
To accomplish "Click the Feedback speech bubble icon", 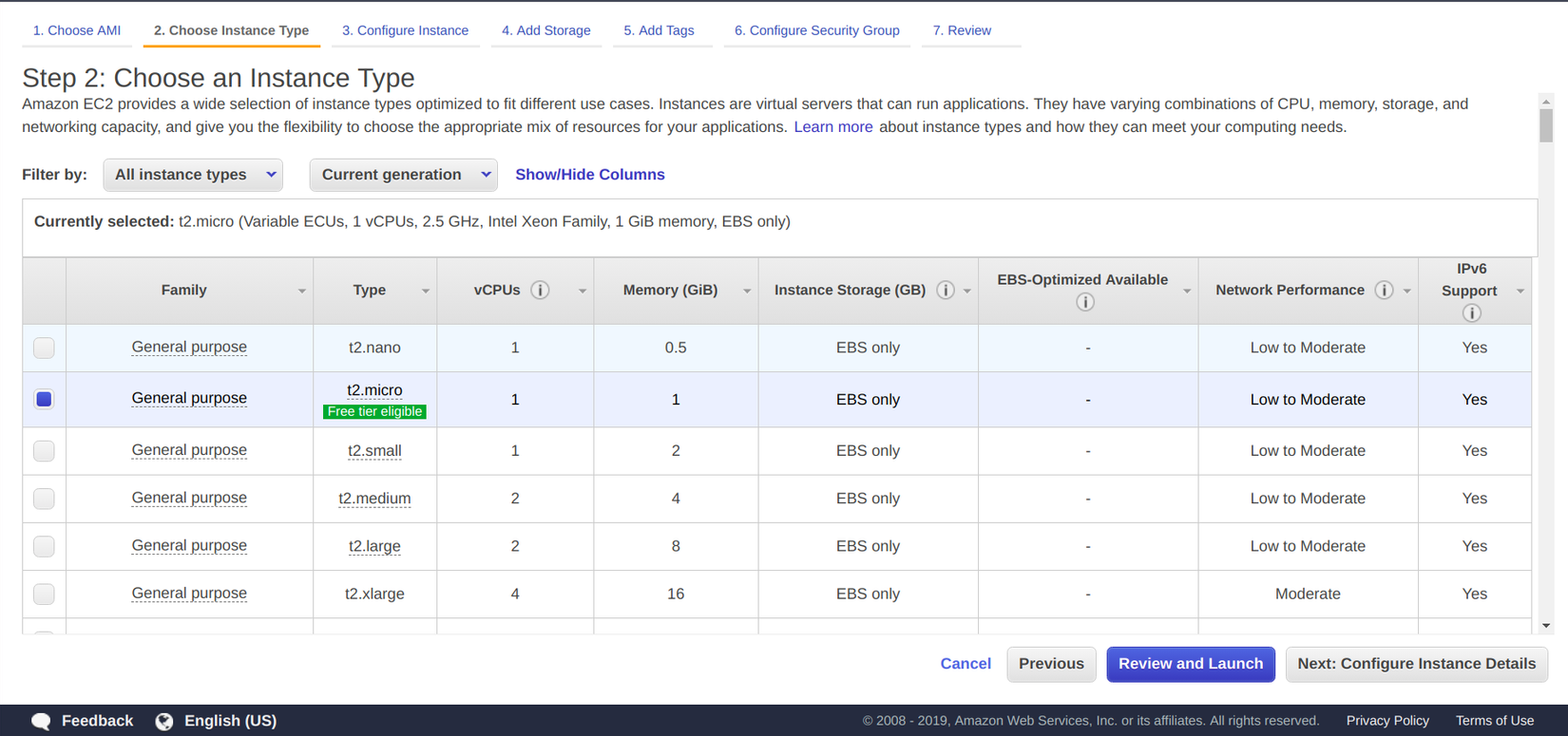I will (41, 722).
